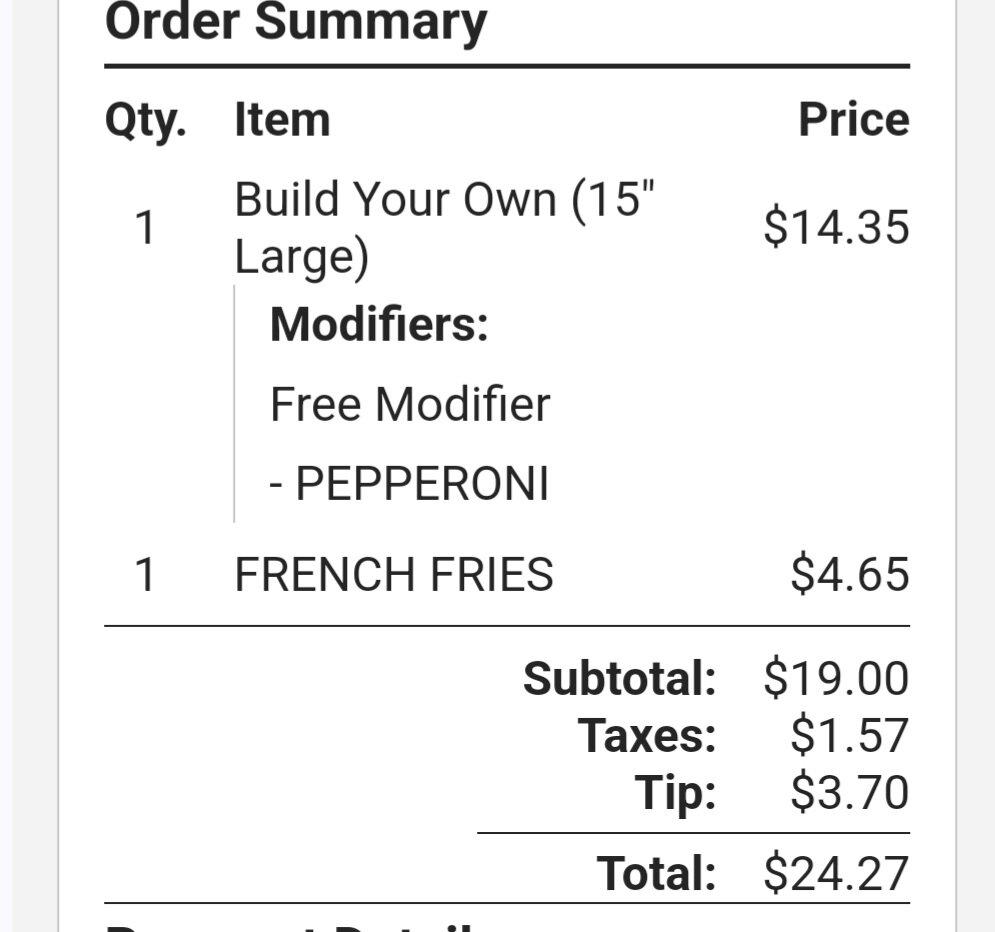Click the $1.57 taxes amount
The height and width of the screenshot is (932, 995).
tap(849, 736)
